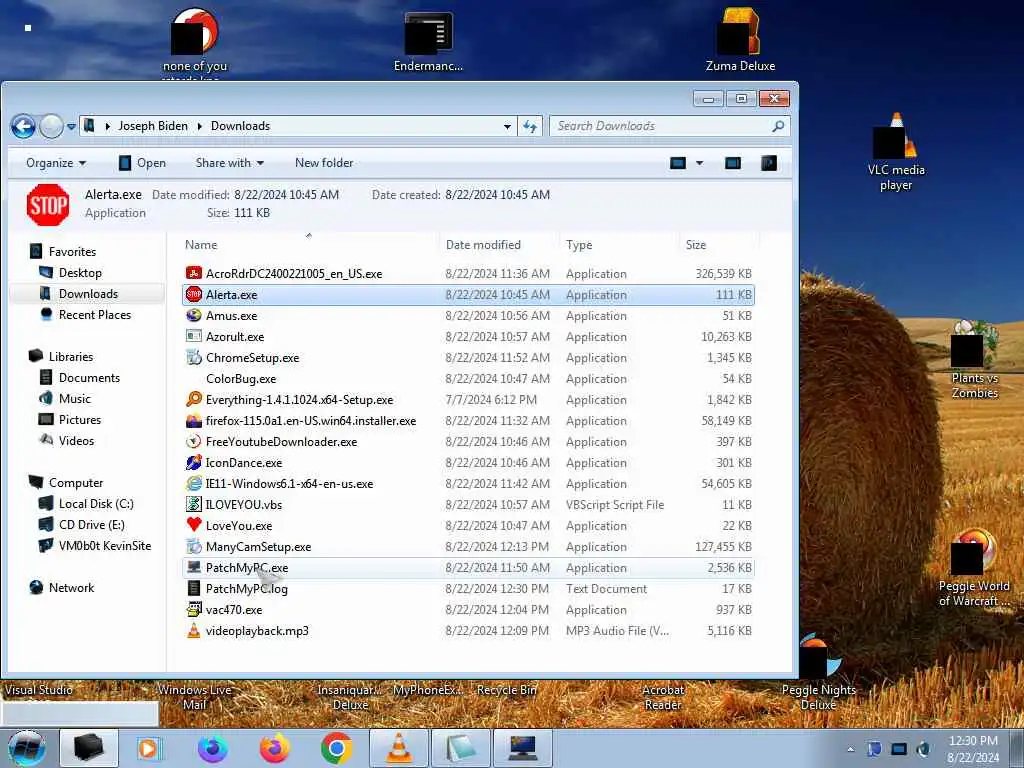
Task: Click the help icon in toolbar
Action: (x=769, y=163)
